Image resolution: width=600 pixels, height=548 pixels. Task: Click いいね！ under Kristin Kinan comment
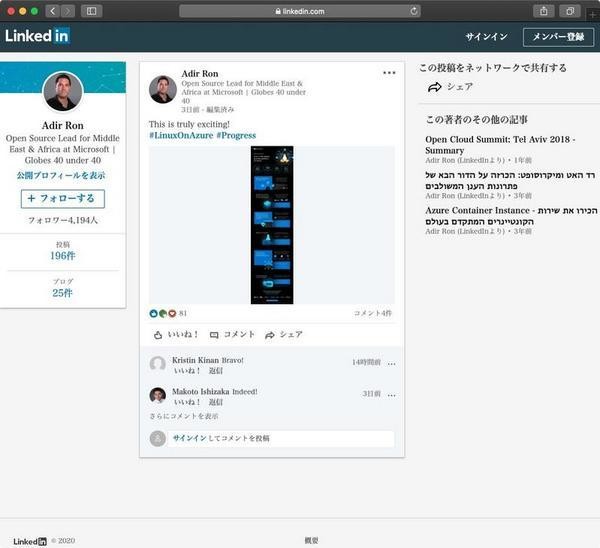click(x=187, y=371)
